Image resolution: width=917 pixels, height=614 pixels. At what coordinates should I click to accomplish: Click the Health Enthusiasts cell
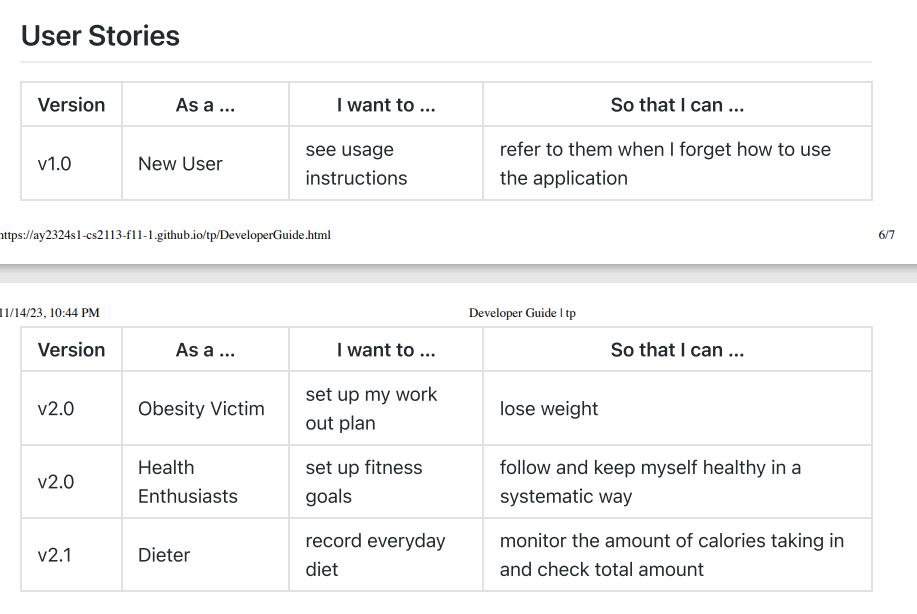pos(188,482)
